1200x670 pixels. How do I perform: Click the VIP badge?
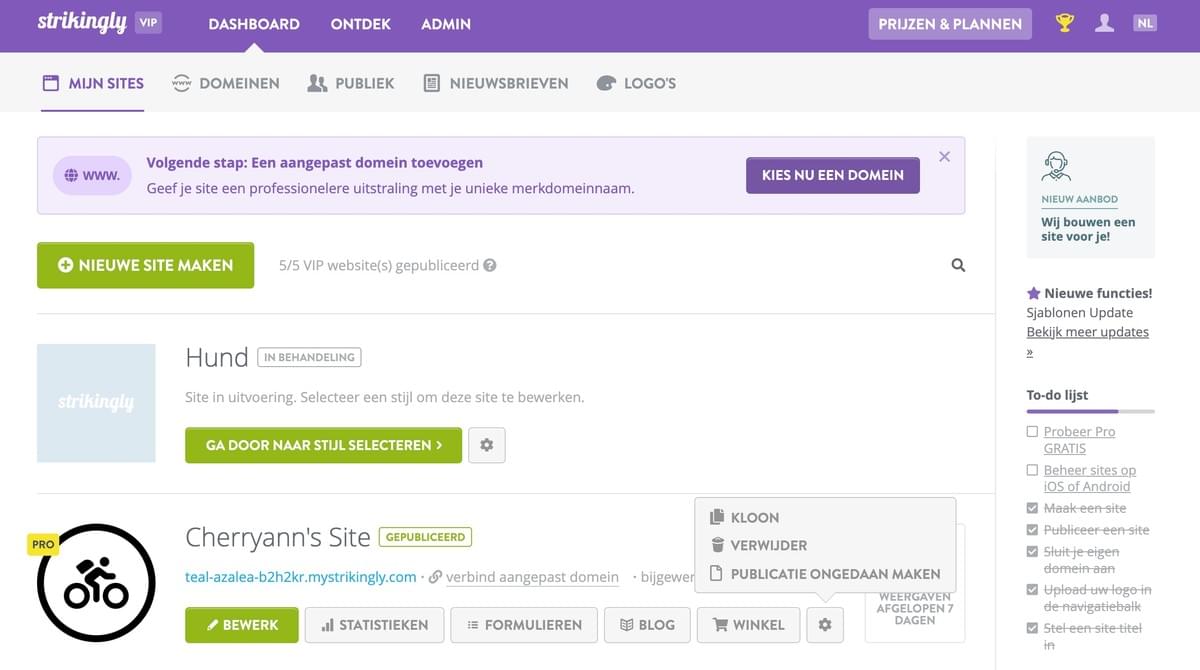[x=148, y=22]
